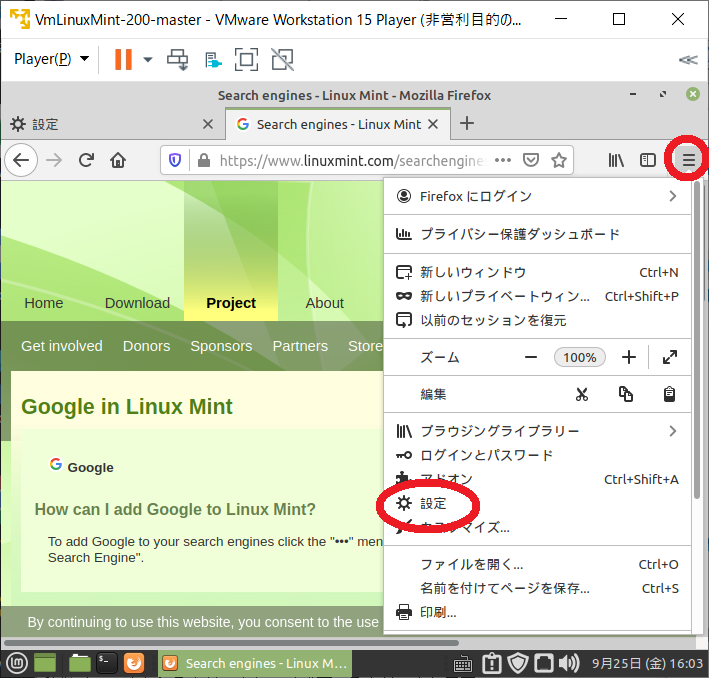Open the Library toolbar icon

[x=616, y=160]
